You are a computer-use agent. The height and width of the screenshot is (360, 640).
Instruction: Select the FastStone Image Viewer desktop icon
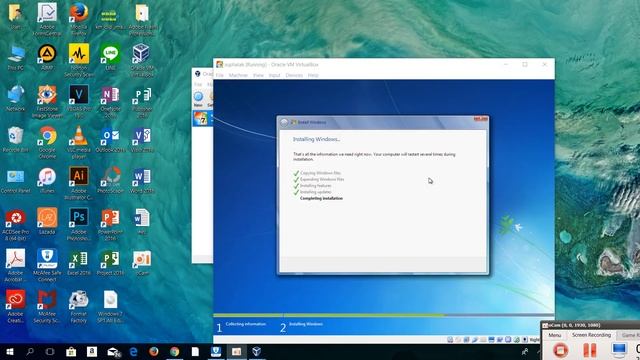[x=47, y=102]
